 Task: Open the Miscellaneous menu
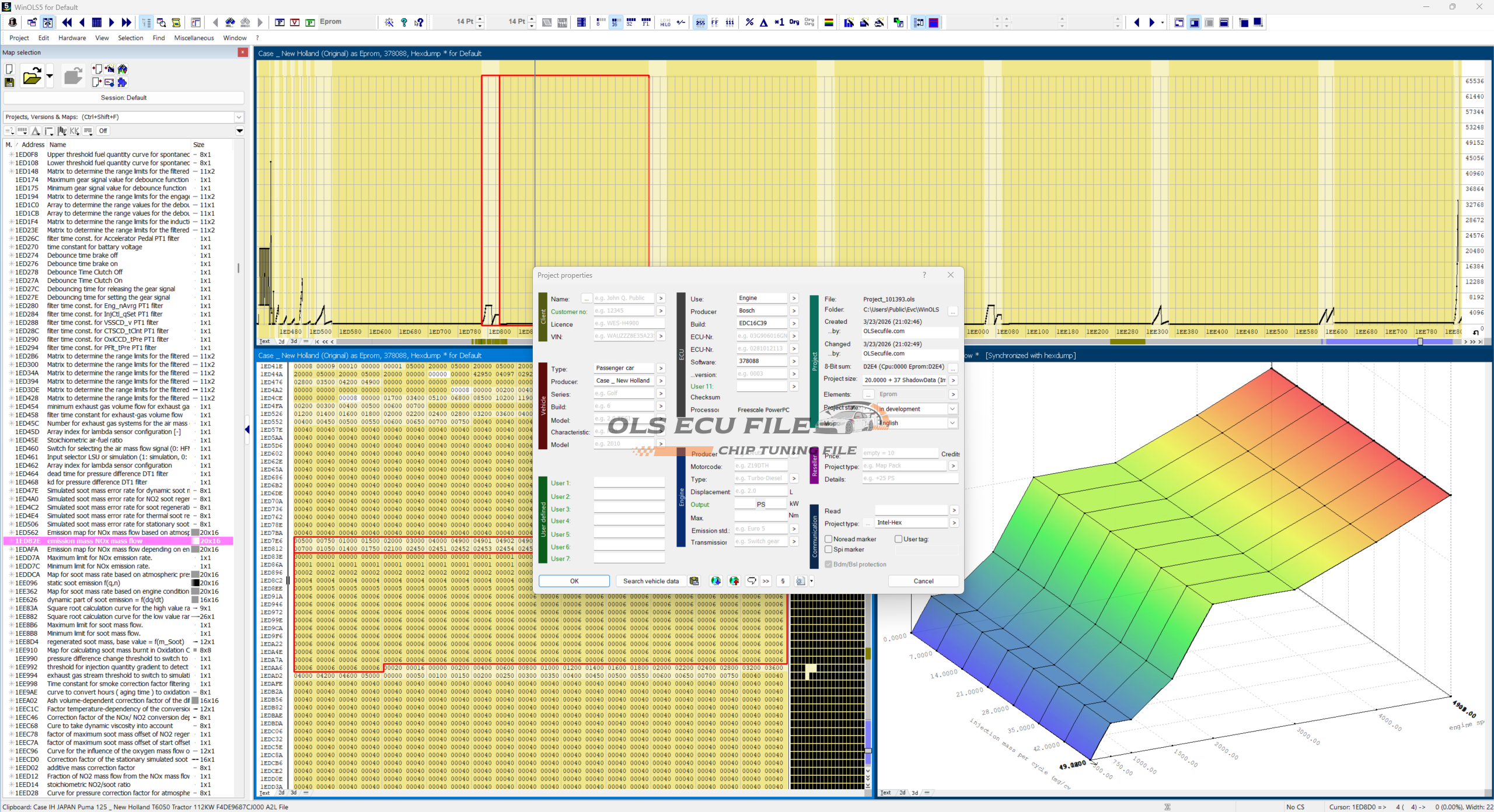point(194,38)
